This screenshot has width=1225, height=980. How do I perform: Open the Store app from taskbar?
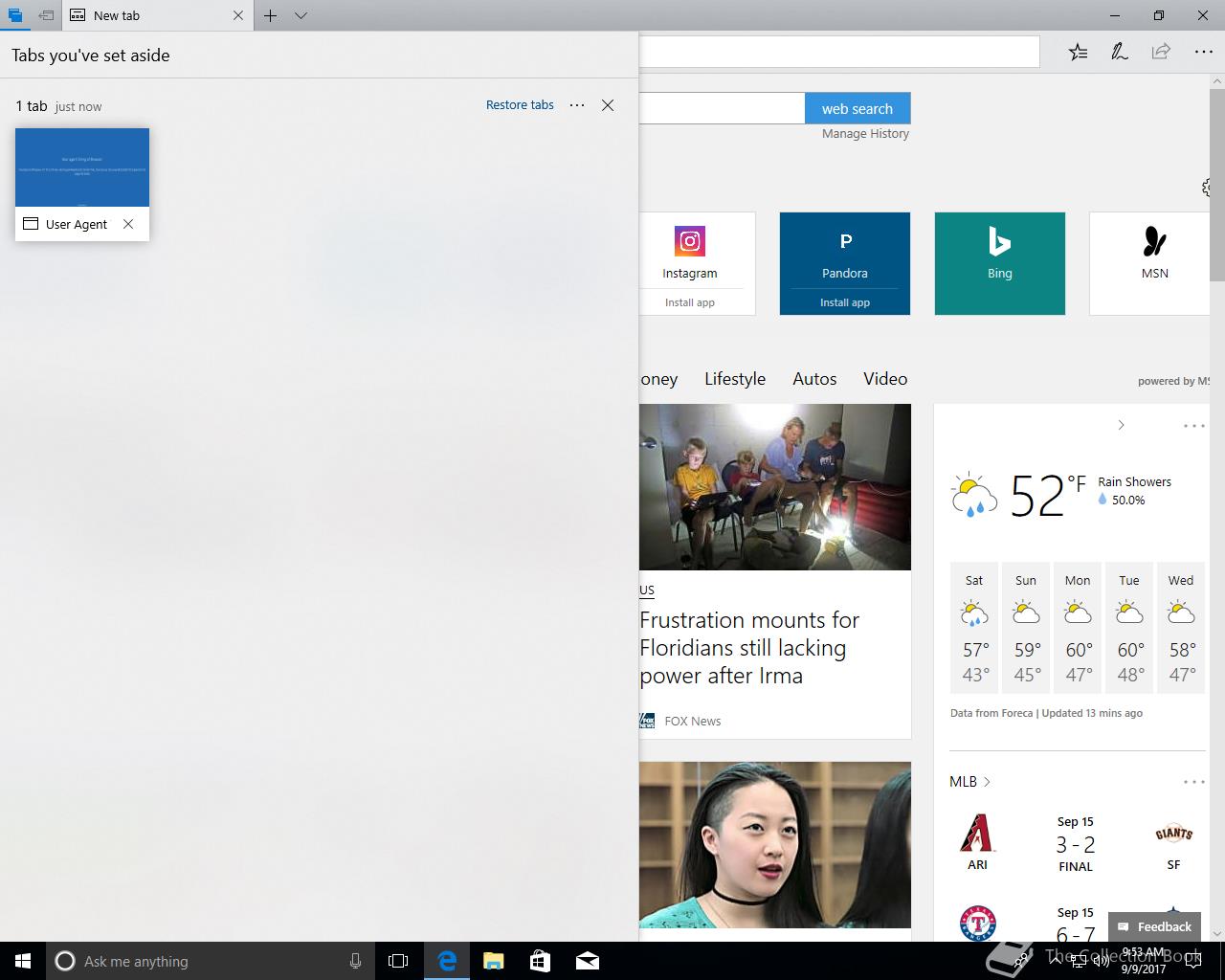tap(541, 961)
